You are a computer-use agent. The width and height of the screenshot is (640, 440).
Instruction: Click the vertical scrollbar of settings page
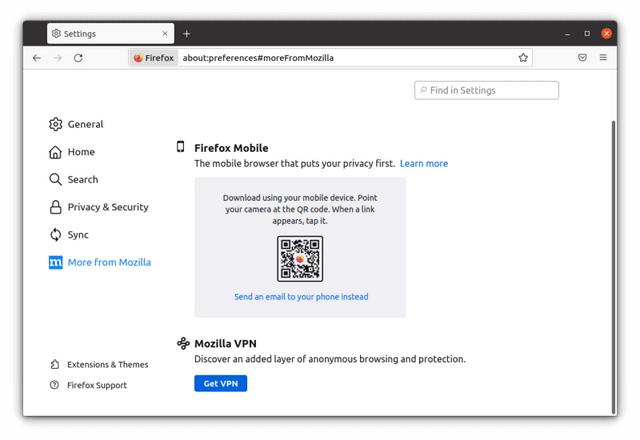(613, 267)
